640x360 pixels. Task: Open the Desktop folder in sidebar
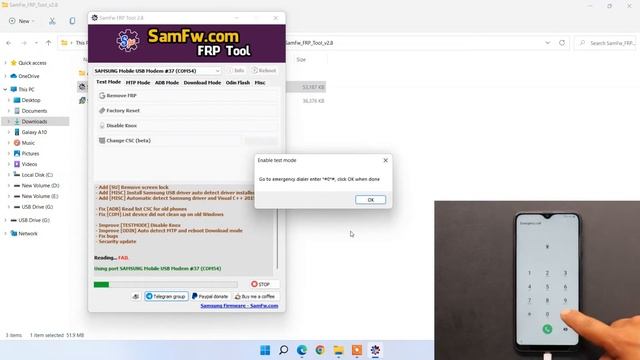coord(31,100)
